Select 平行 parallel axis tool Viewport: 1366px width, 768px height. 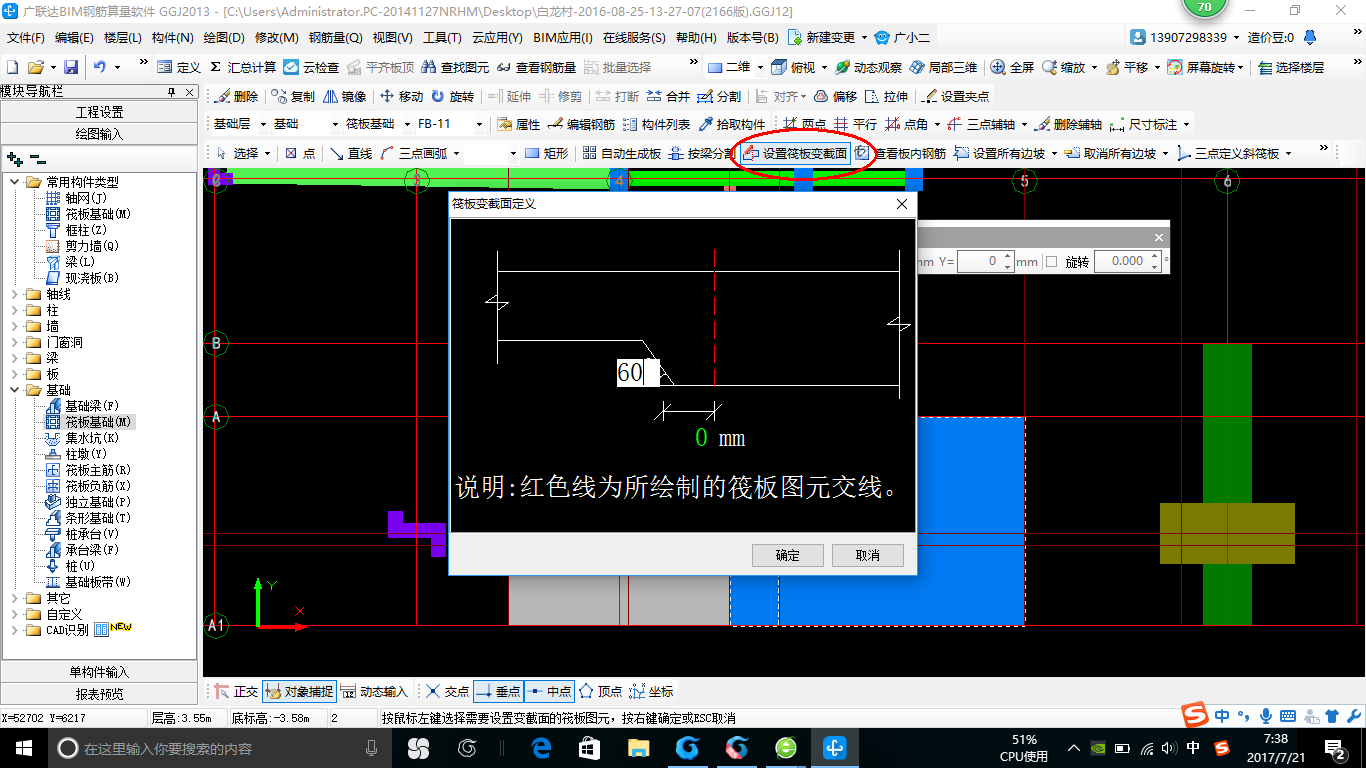point(855,125)
